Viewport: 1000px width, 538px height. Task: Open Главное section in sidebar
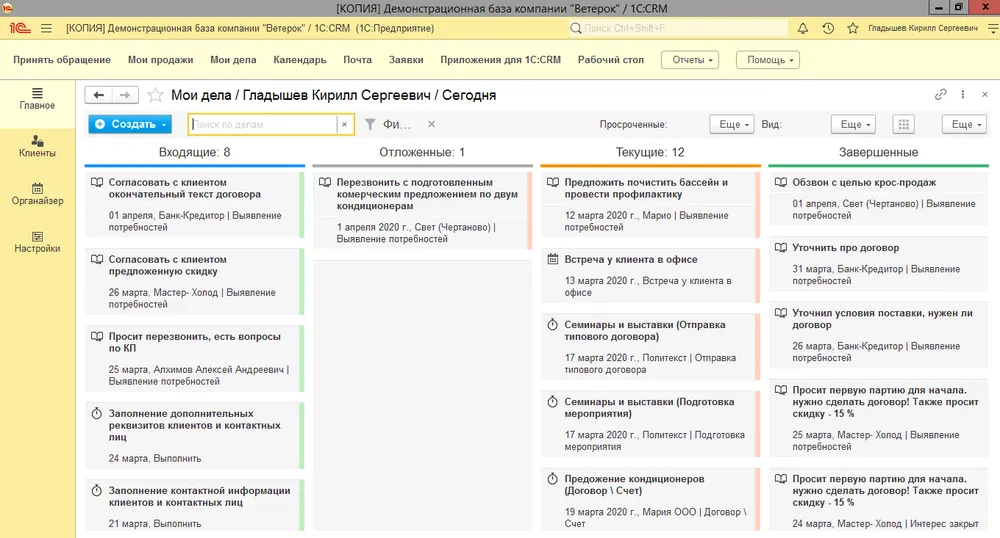(x=37, y=99)
